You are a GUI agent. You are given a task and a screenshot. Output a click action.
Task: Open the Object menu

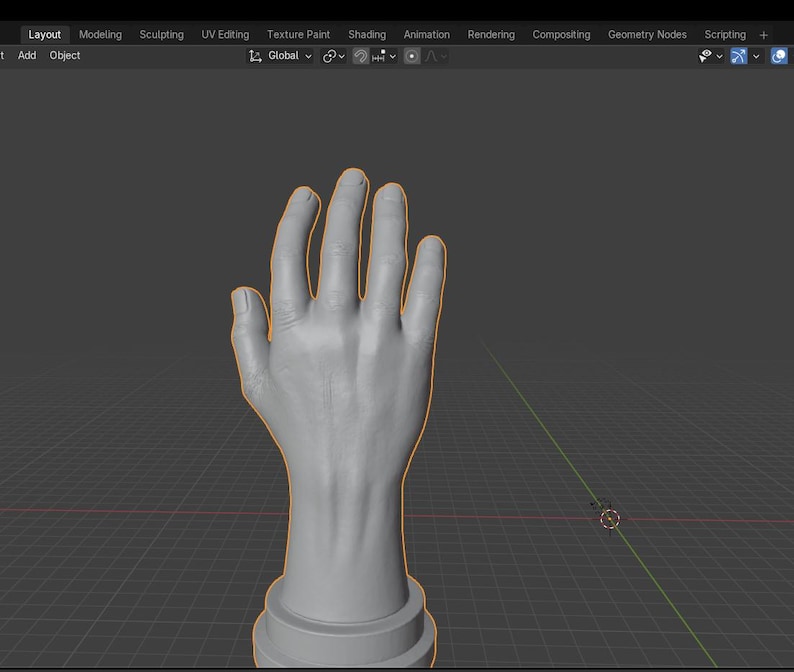click(64, 55)
